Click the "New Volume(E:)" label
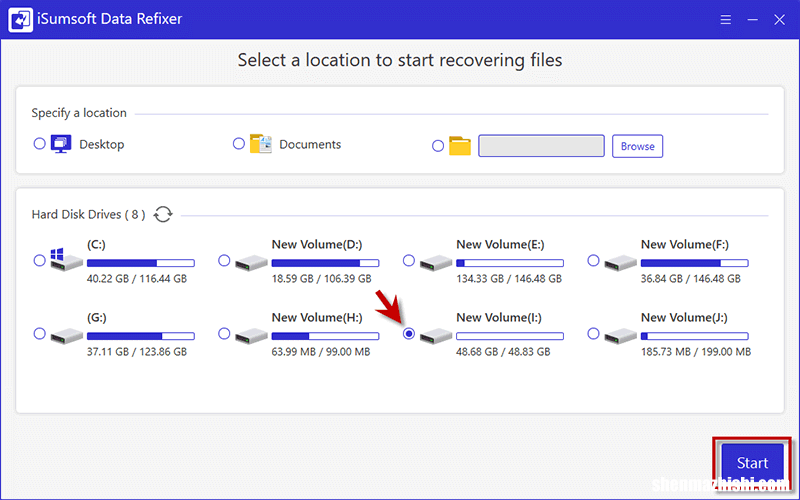Image resolution: width=800 pixels, height=500 pixels. (x=500, y=245)
